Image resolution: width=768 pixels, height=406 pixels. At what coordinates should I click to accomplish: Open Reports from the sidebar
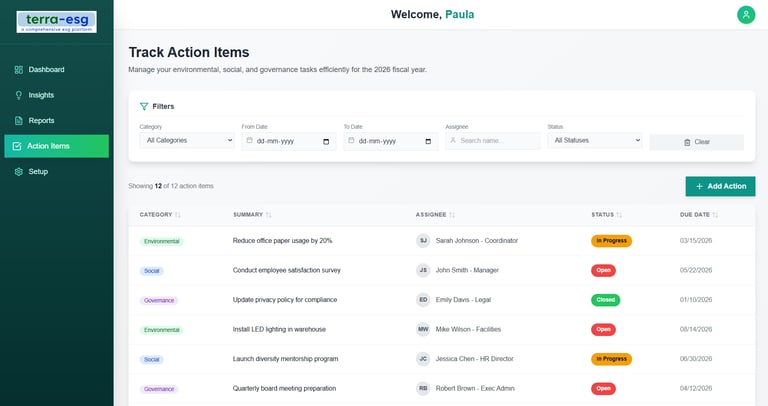tap(41, 121)
